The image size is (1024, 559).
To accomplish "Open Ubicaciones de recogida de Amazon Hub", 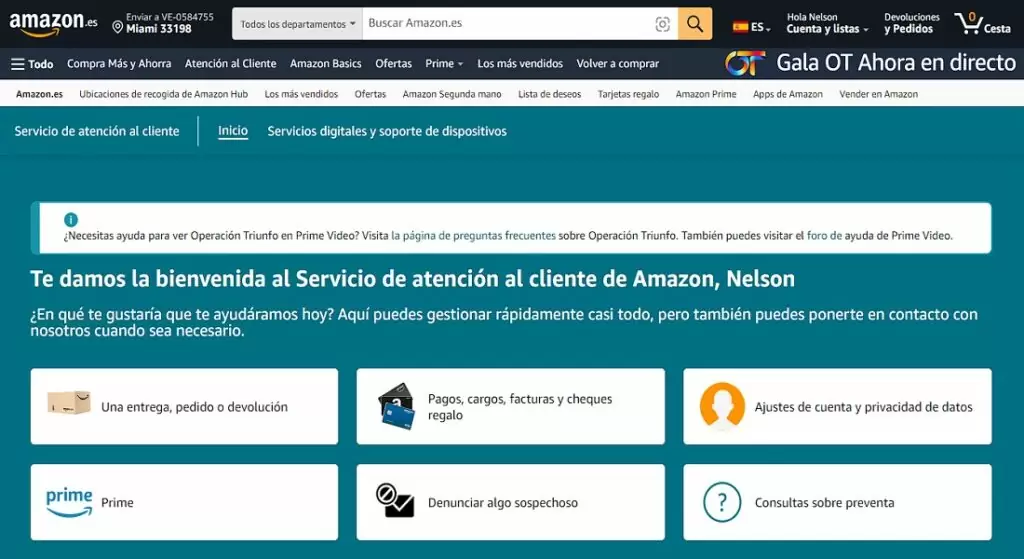I will click(x=163, y=94).
